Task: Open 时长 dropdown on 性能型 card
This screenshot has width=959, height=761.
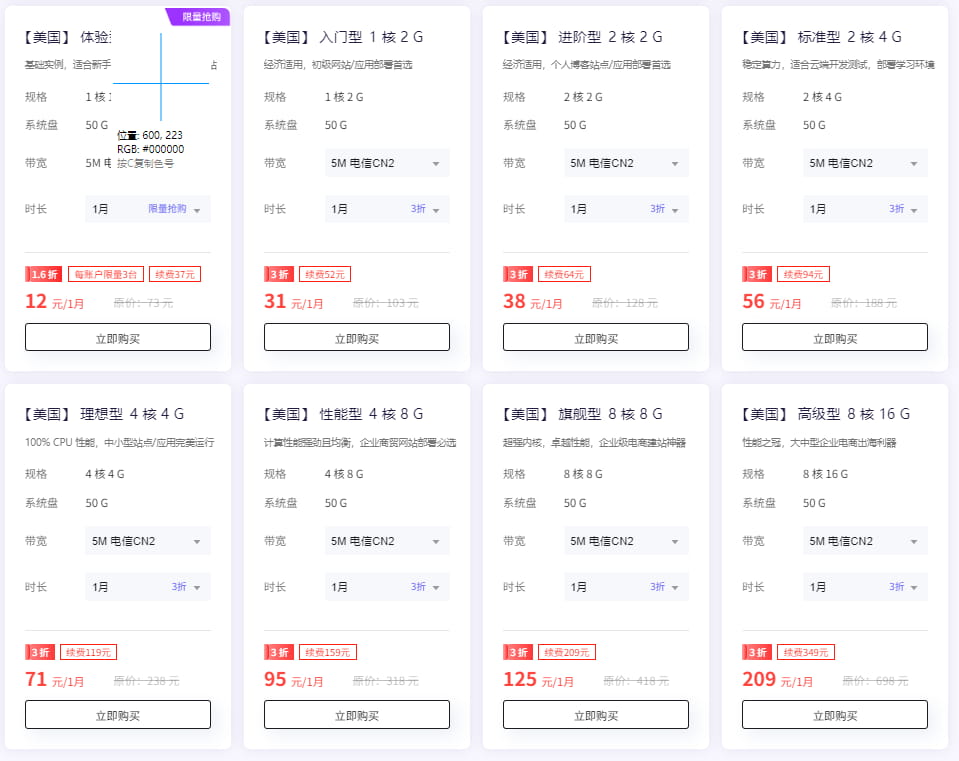Action: (x=387, y=587)
